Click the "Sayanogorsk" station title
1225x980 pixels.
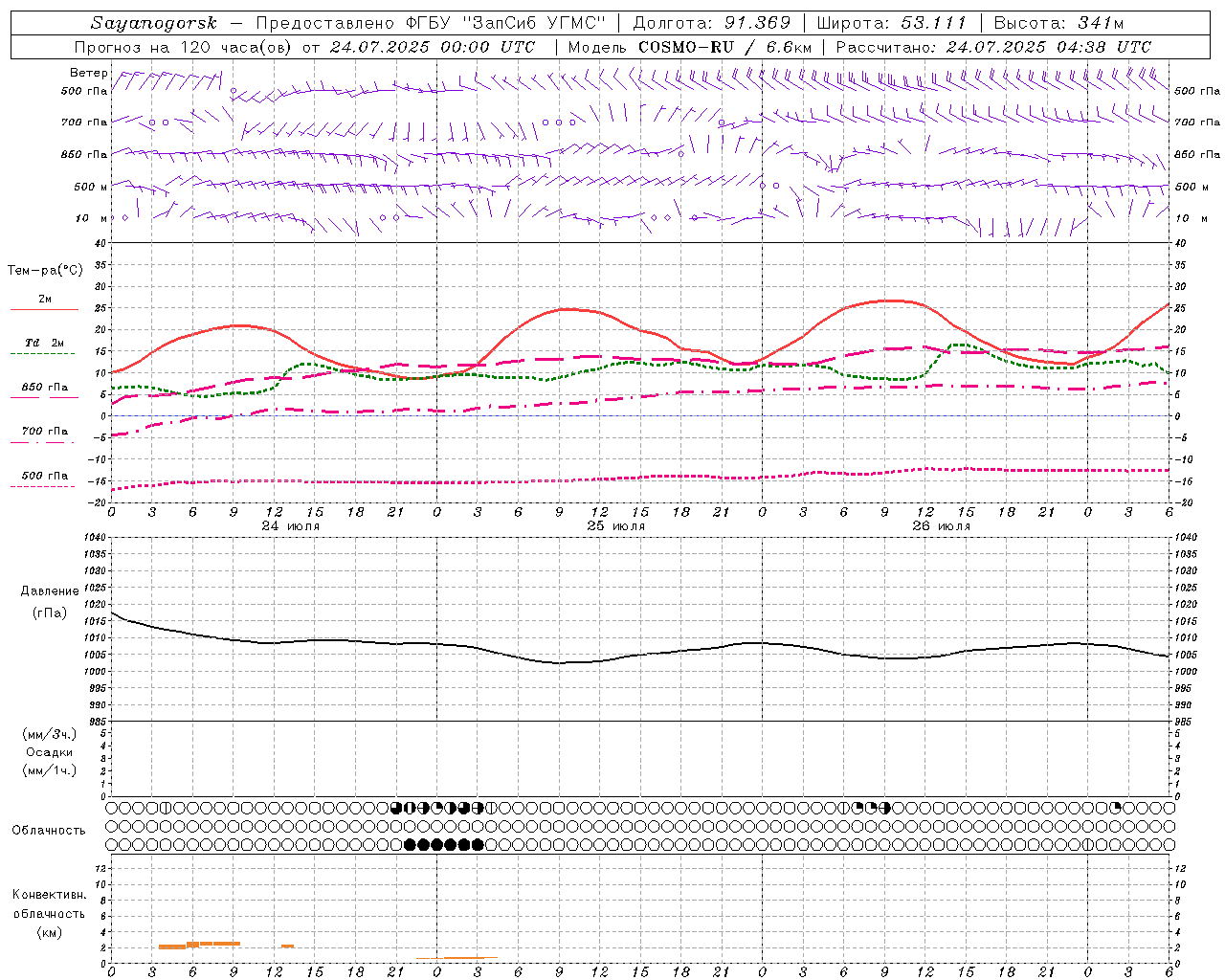click(154, 23)
